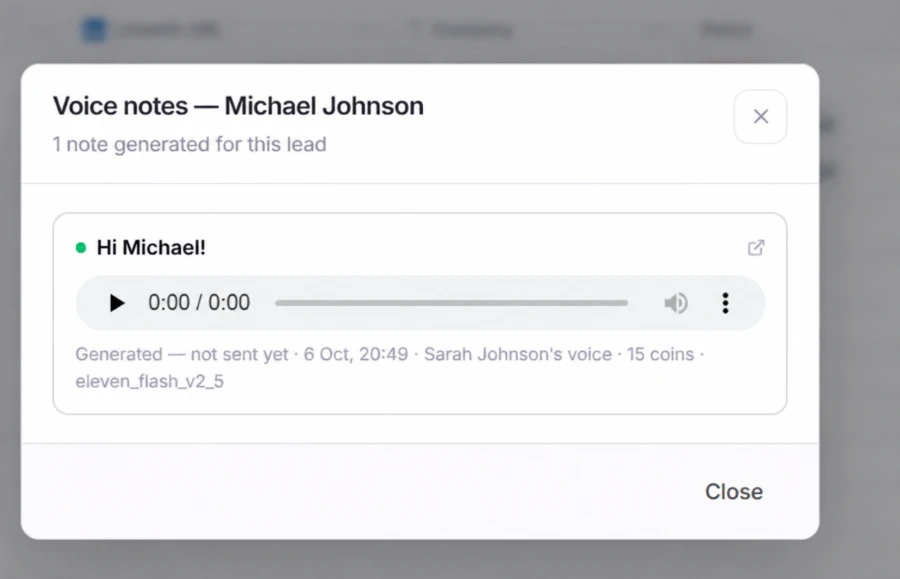Click 'eleven_flash_v2_5' model text
Image resolution: width=900 pixels, height=579 pixels.
[x=149, y=382]
